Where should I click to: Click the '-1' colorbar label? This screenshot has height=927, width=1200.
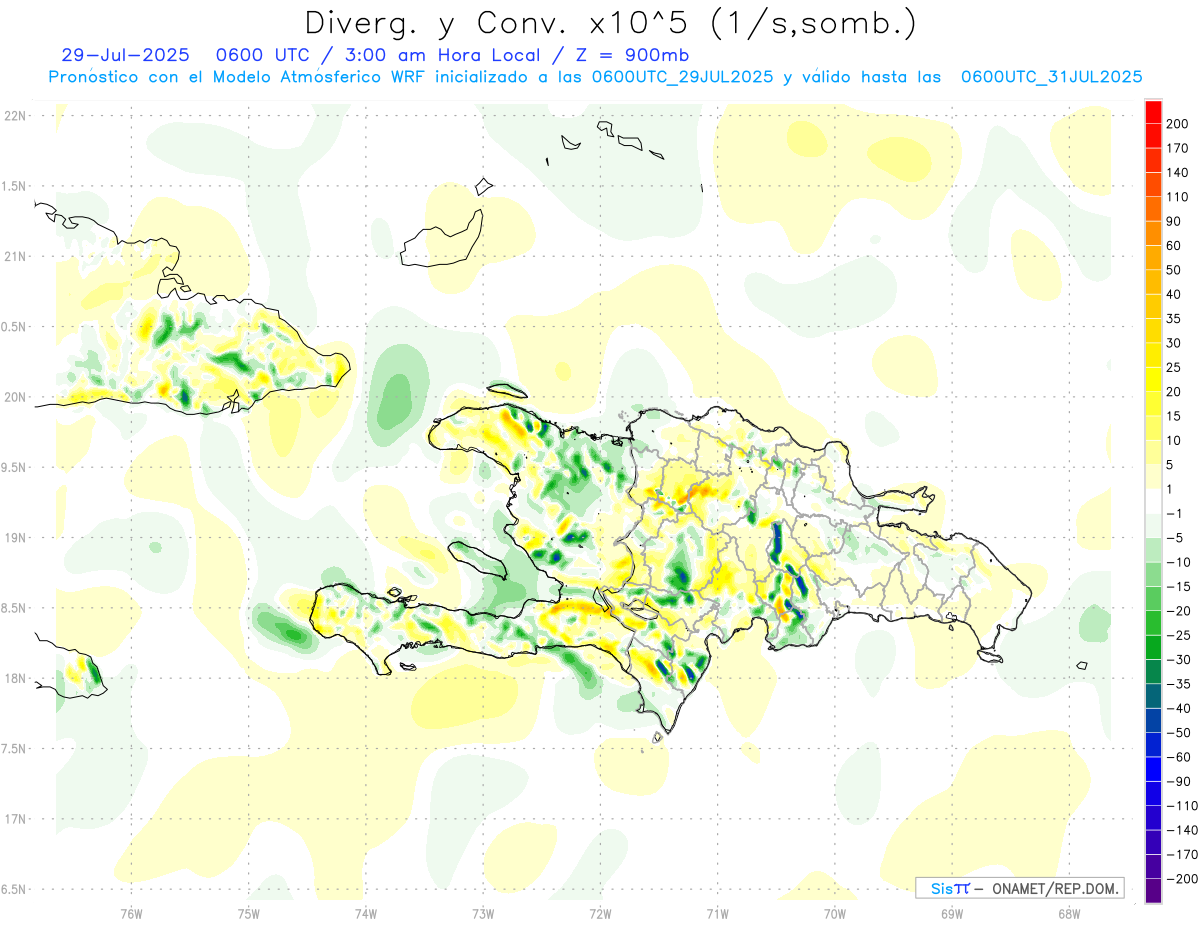point(1174,514)
